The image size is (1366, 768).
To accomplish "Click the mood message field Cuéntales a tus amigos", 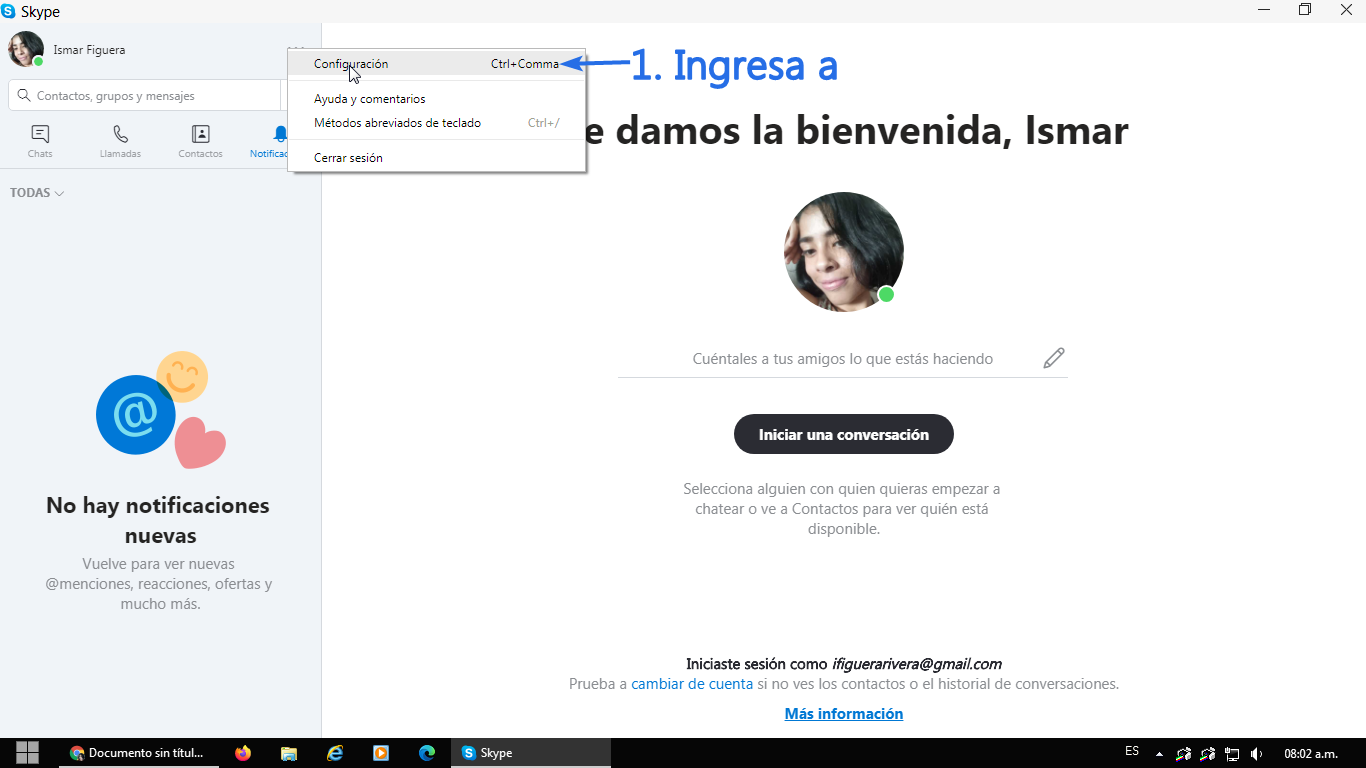I will coord(843,358).
